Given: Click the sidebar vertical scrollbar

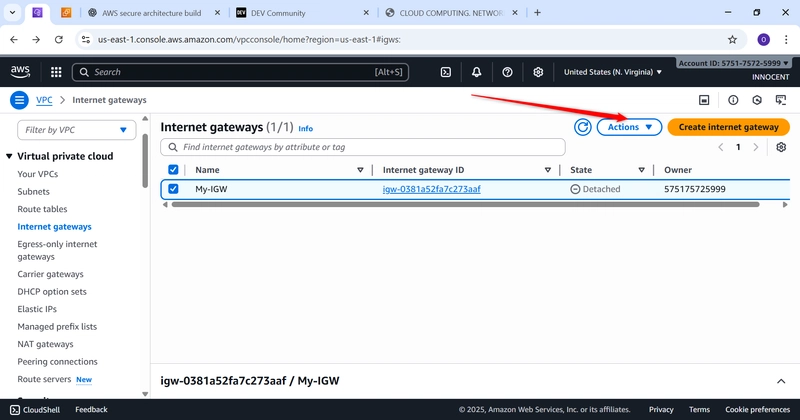Looking at the screenshot, I should [145, 161].
